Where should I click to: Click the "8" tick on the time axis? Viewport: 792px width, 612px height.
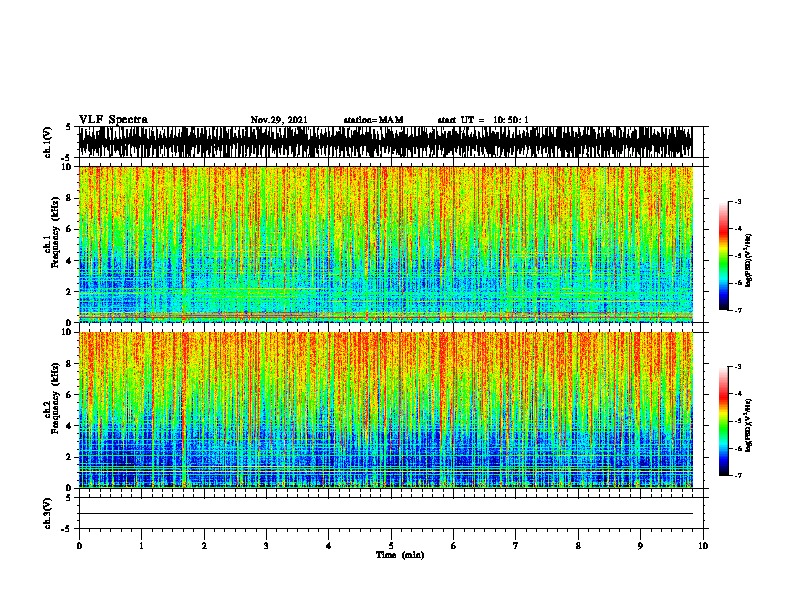[578, 546]
